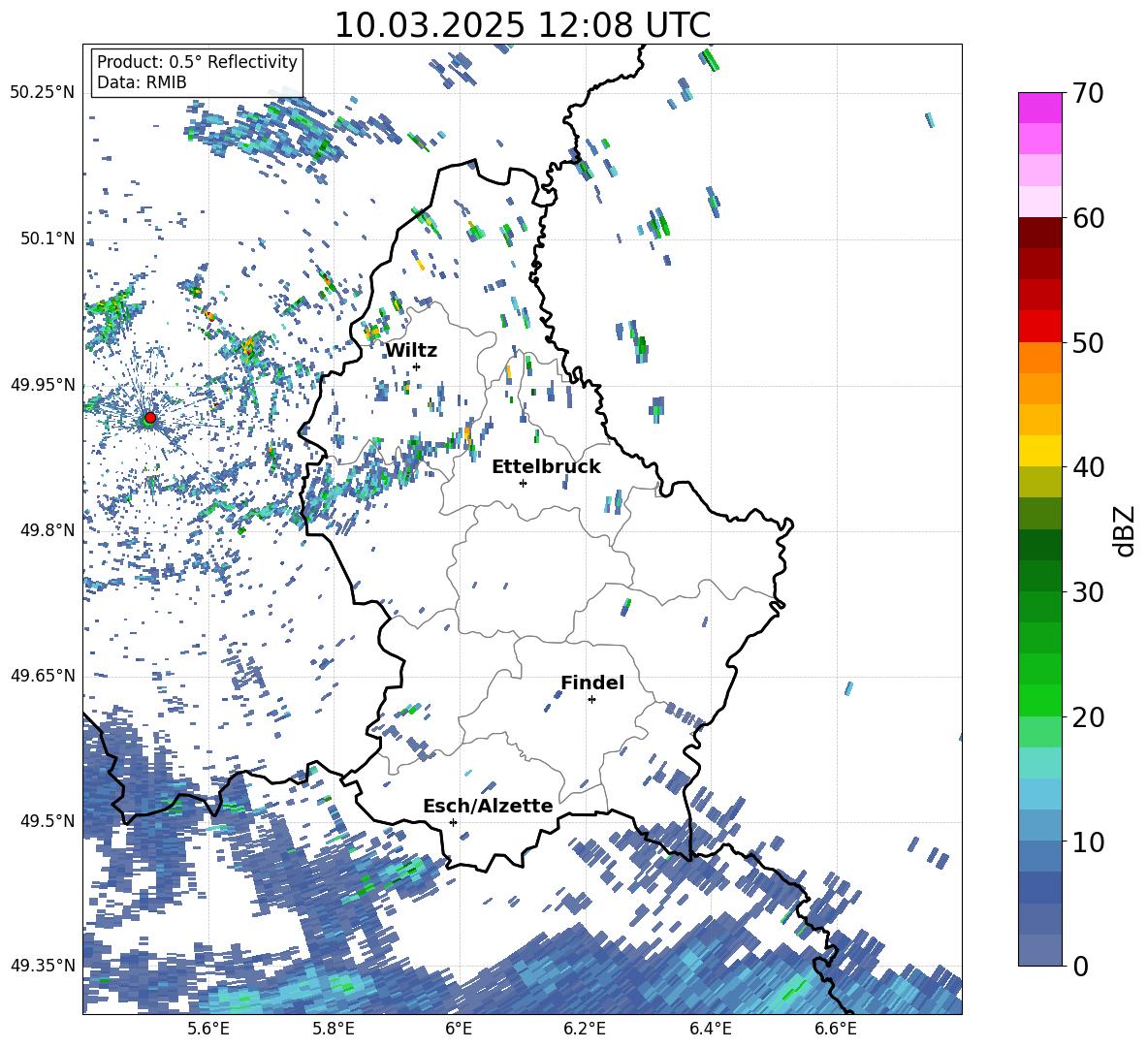Click the colorbar tick label 0

point(1080,967)
